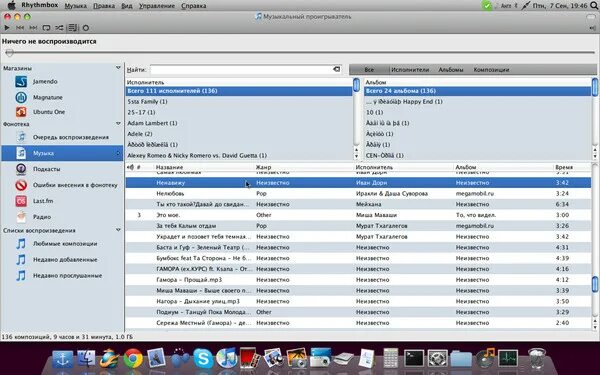Select the Альбомы search filter
This screenshot has height=375, width=600.
pyautogui.click(x=451, y=70)
